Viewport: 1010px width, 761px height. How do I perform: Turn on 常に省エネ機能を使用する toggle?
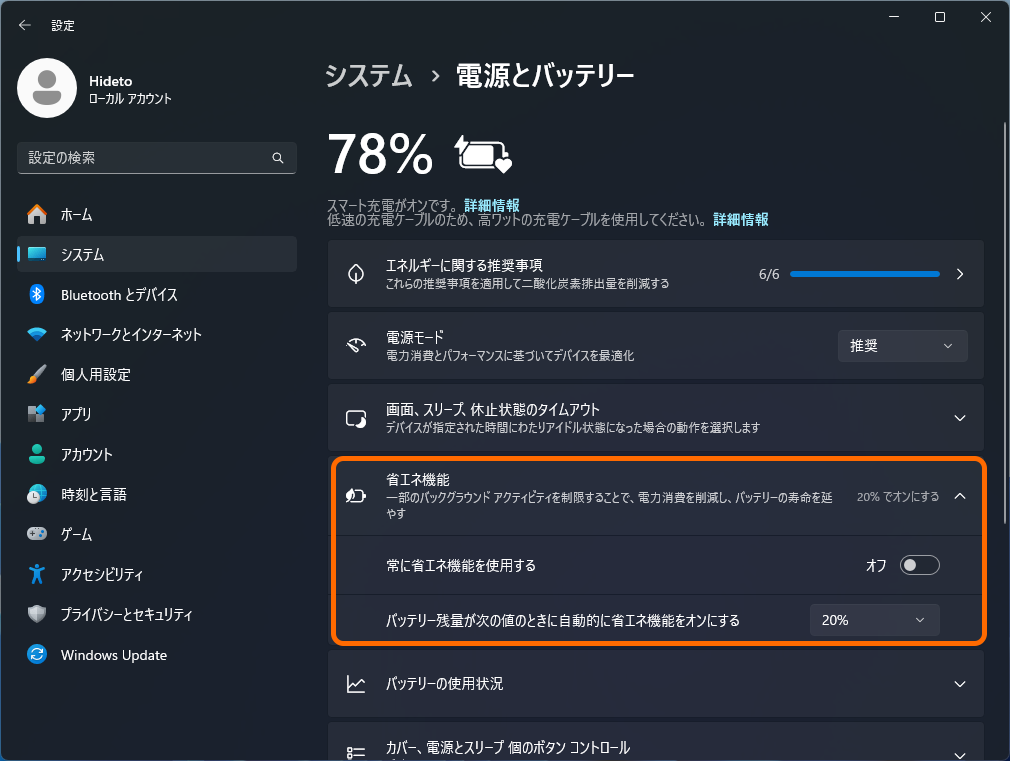tap(919, 564)
